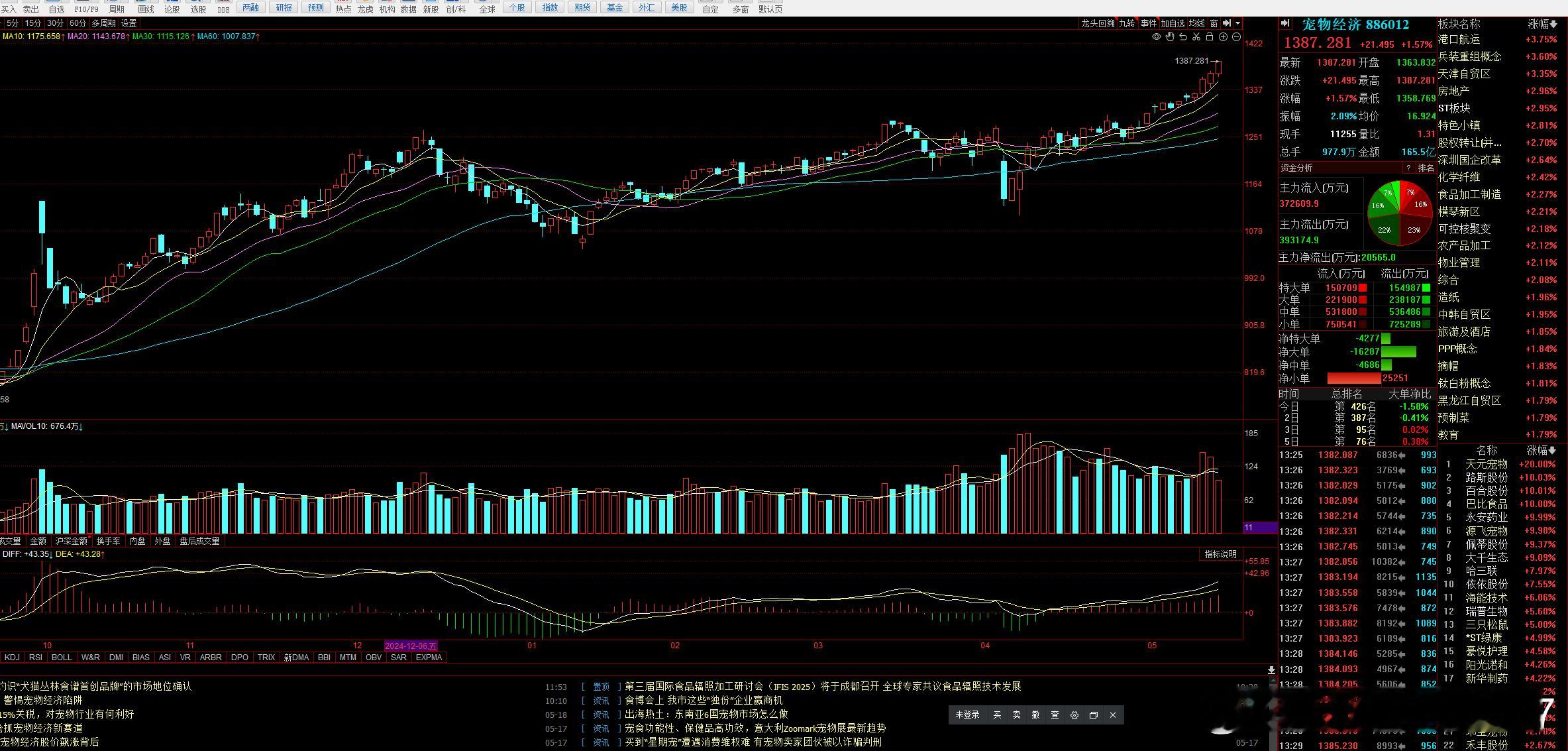Viewport: 1568px width, 751px height.
Task: Click 买 buy button in trading bar
Action: [x=997, y=715]
